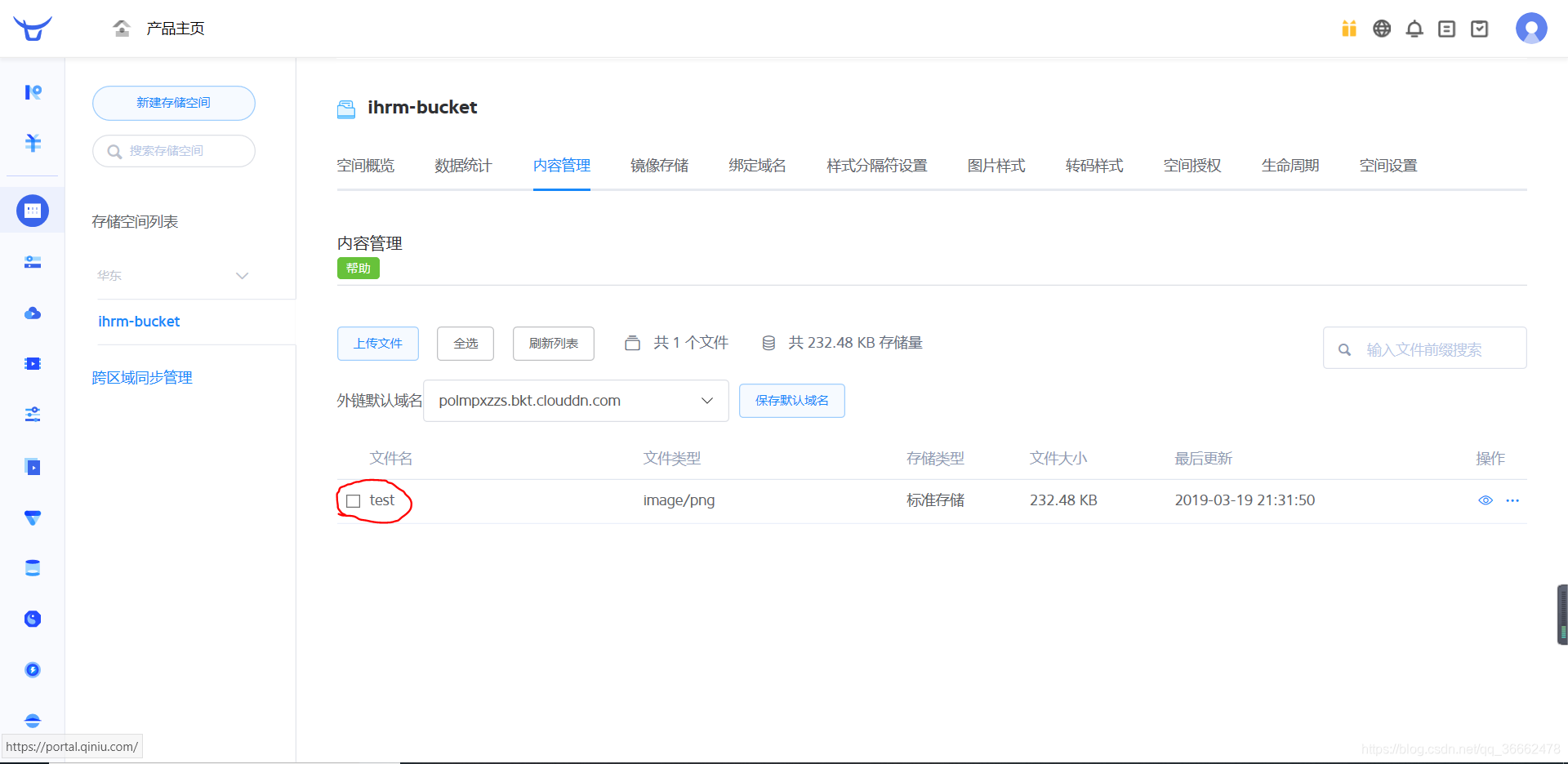
Task: Open the 空间授权 tab
Action: tap(1192, 166)
